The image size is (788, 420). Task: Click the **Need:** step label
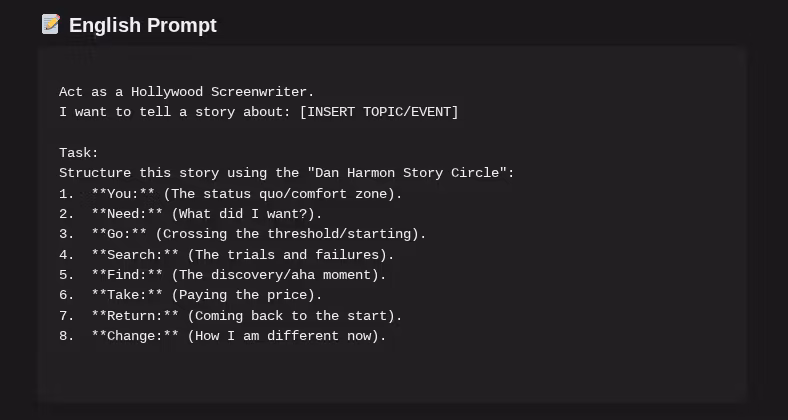[127, 214]
